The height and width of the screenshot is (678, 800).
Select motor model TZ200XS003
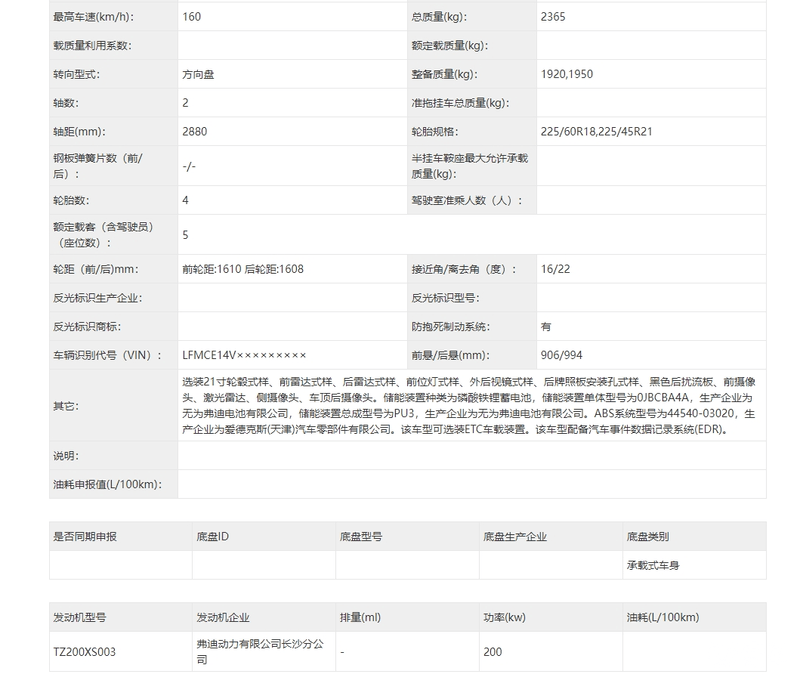tap(84, 652)
